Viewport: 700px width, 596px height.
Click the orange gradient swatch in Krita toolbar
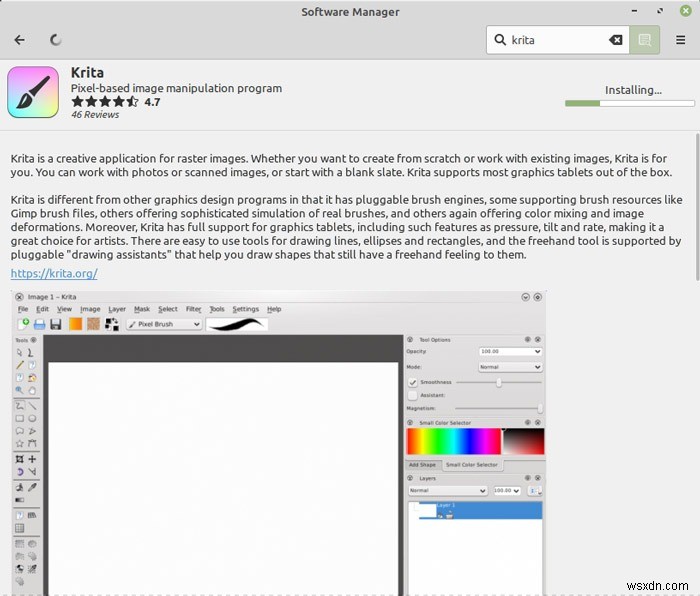point(75,324)
